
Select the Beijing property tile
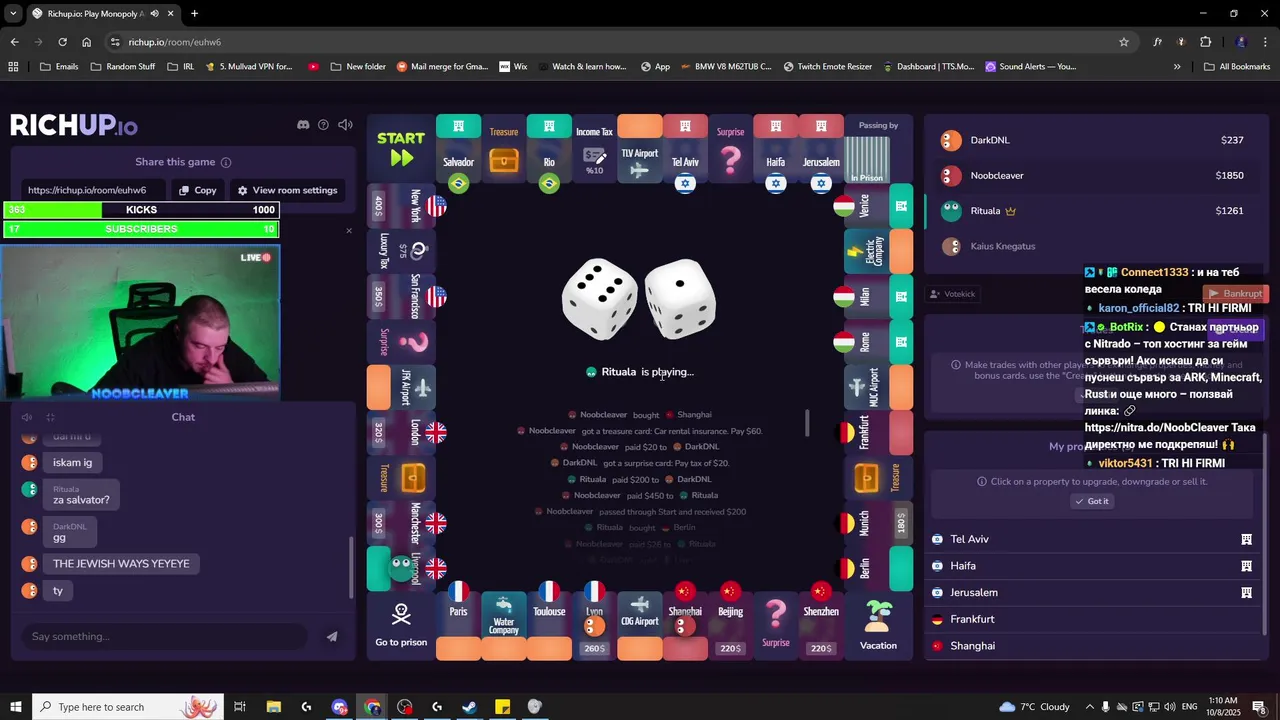click(x=731, y=625)
